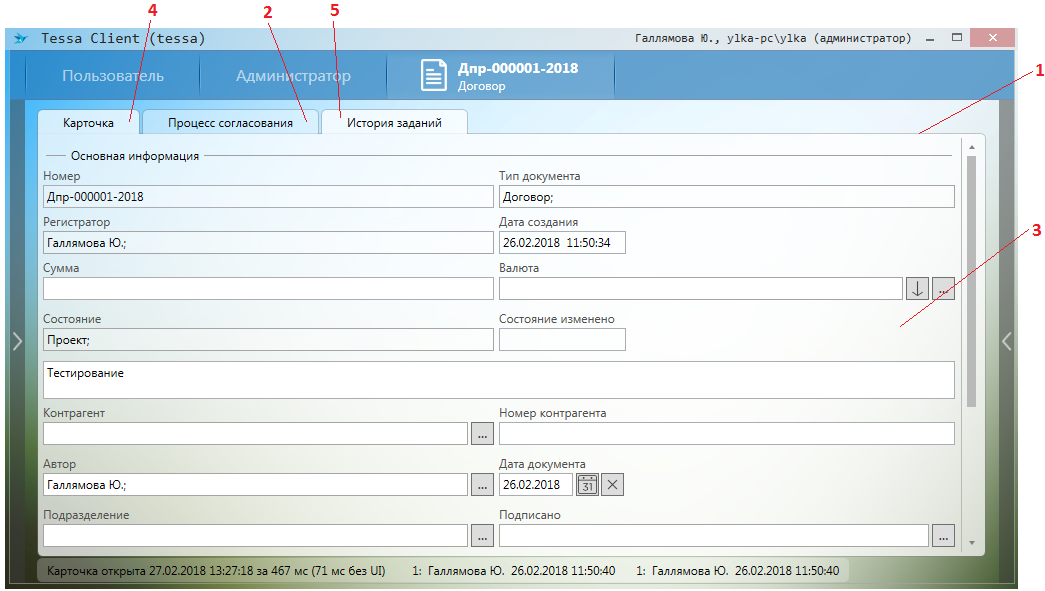This screenshot has height=591, width=1045.
Task: Click the scrollbar down arrow
Action: point(971,543)
